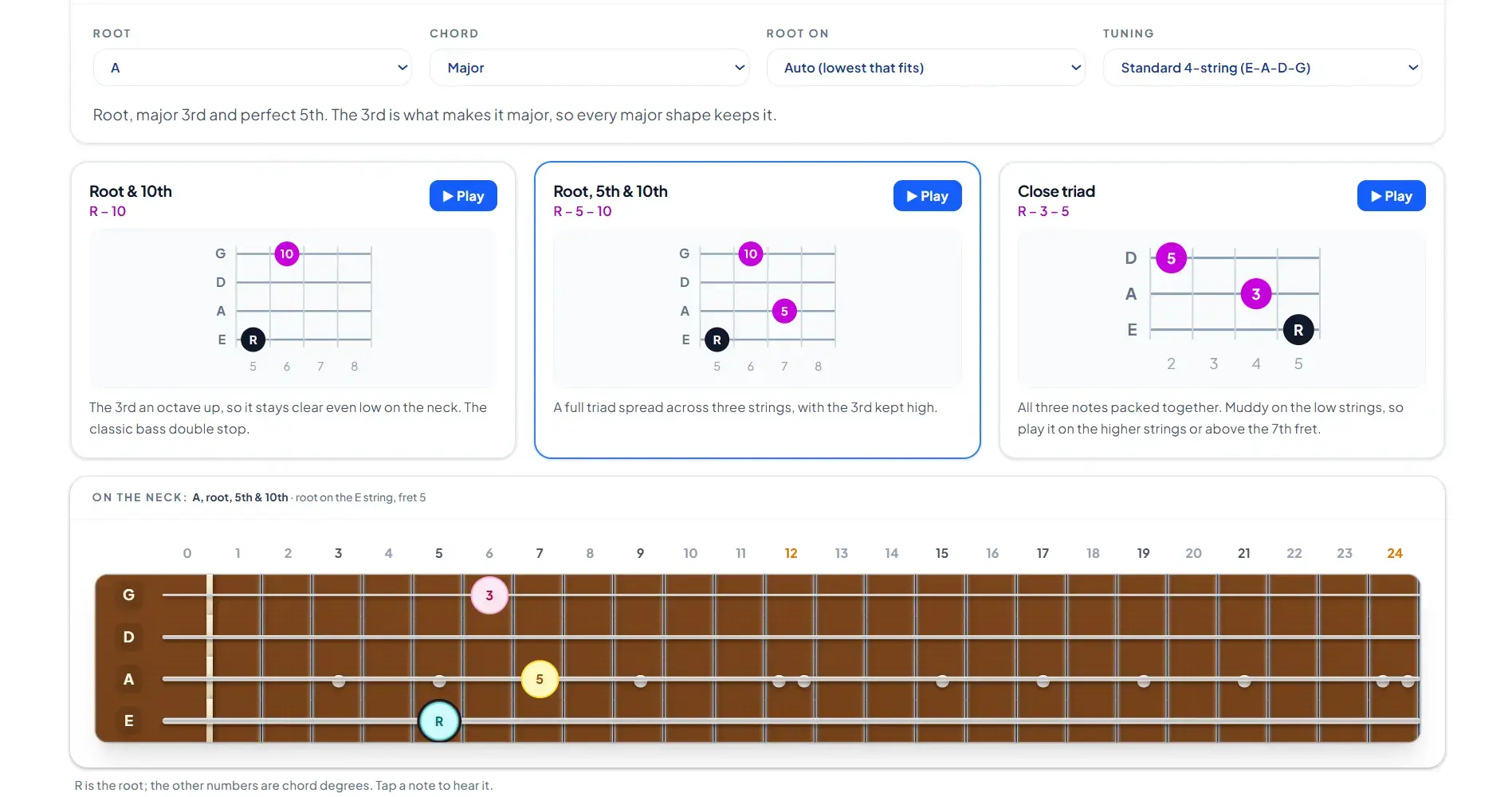1512x797 pixels.
Task: Click the 5 marker in Close triad diagram
Action: (1171, 258)
